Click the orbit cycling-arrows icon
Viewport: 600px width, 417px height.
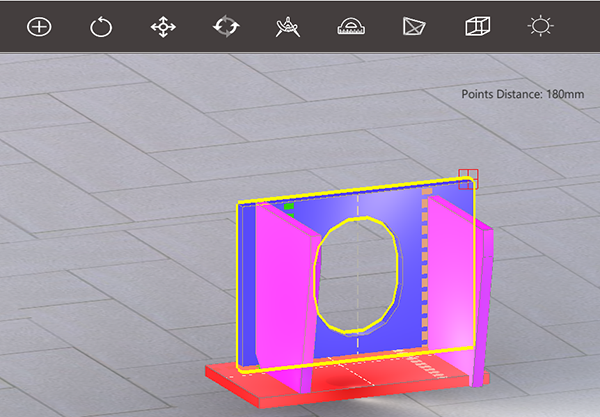click(x=226, y=26)
